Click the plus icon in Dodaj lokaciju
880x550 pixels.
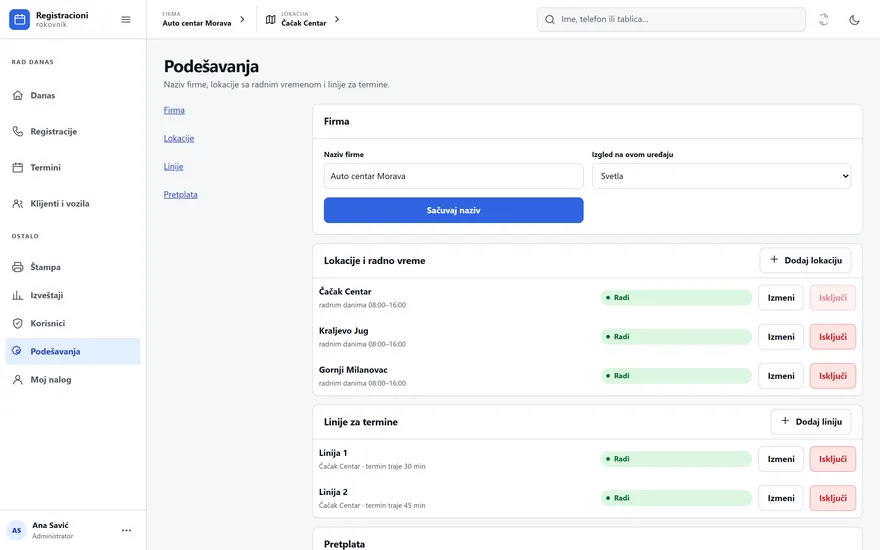pos(774,260)
